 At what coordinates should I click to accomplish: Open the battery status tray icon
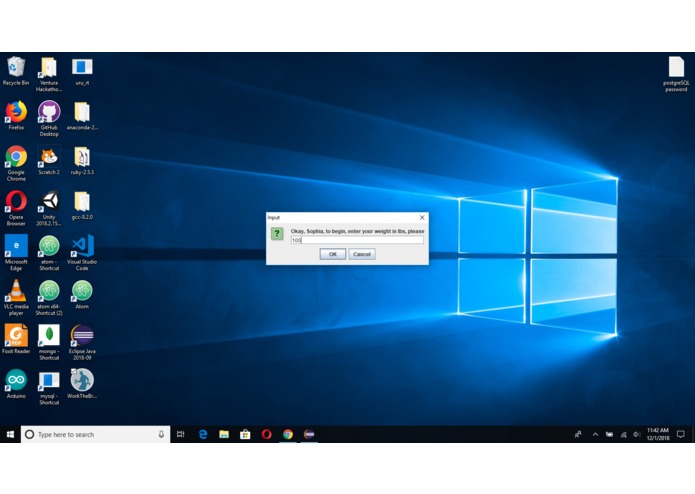[609, 434]
